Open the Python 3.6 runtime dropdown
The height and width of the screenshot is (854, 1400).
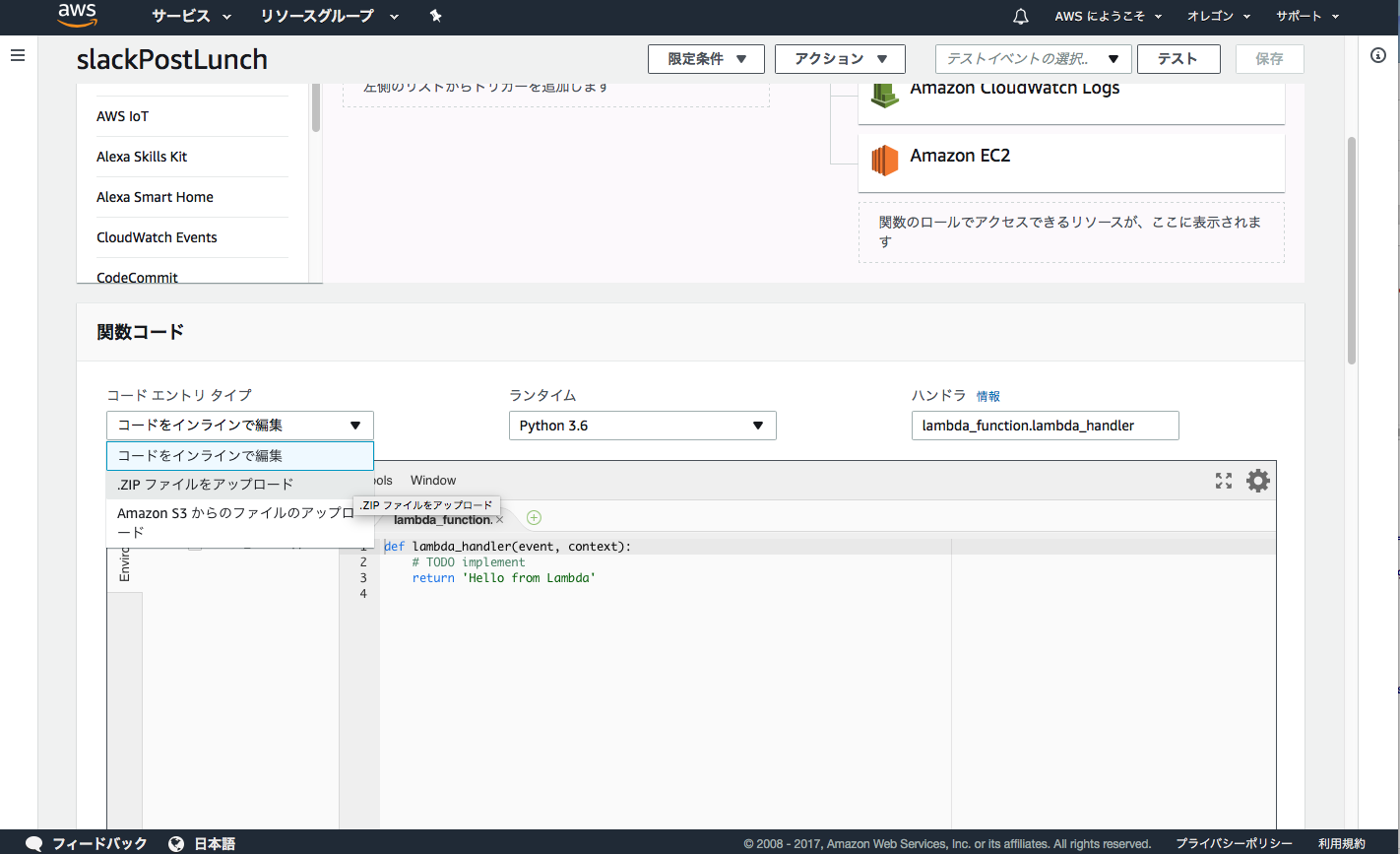643,426
